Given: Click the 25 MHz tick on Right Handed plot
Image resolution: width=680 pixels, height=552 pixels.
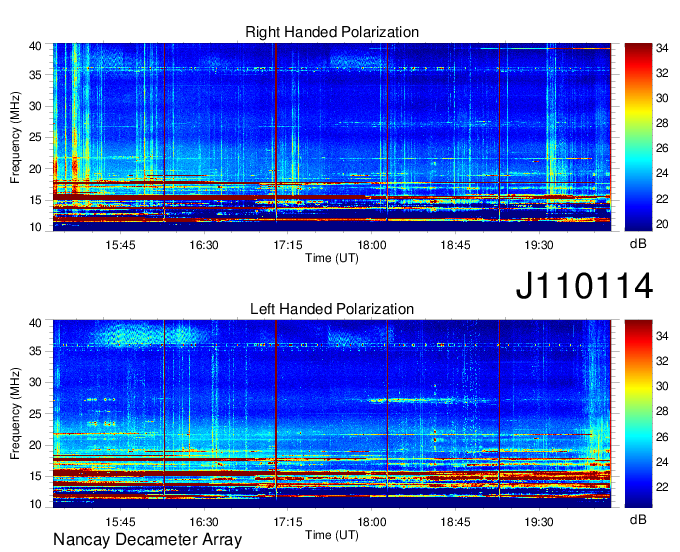Looking at the screenshot, I should 35,138.
